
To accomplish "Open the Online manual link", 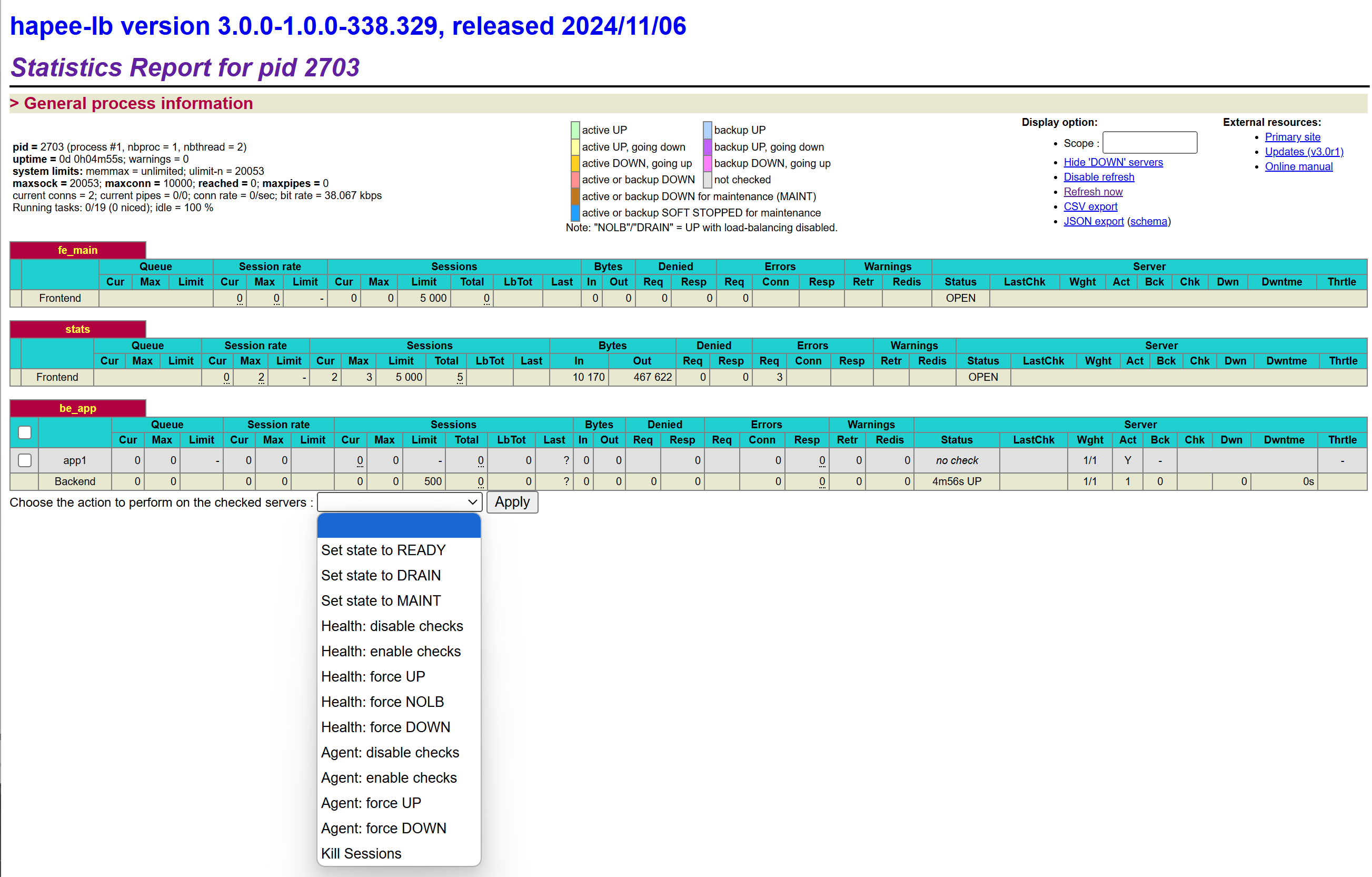I will tap(1298, 166).
